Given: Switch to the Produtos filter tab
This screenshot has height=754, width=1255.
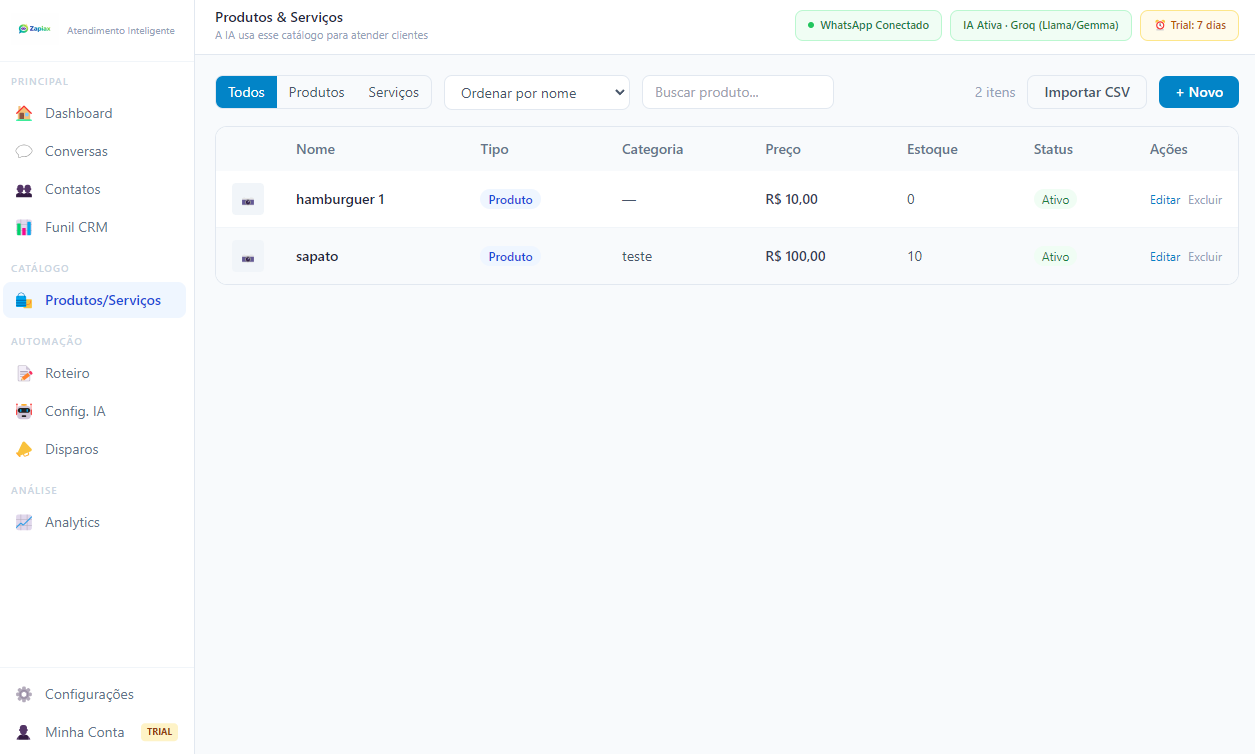Looking at the screenshot, I should pyautogui.click(x=316, y=92).
